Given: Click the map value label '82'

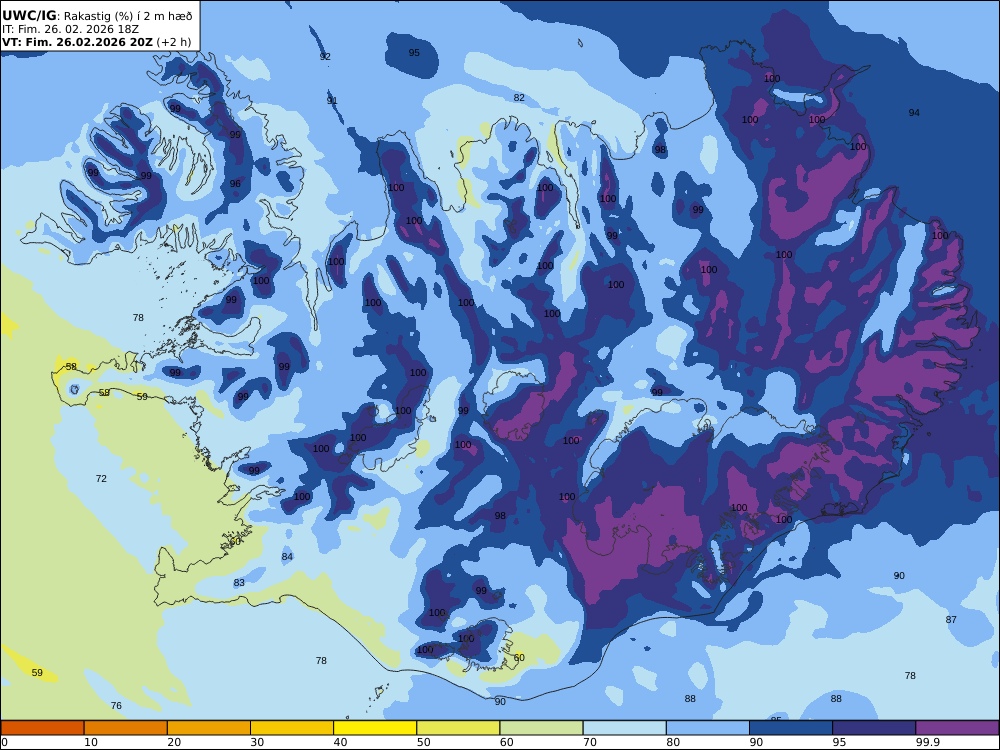Looking at the screenshot, I should point(519,98).
